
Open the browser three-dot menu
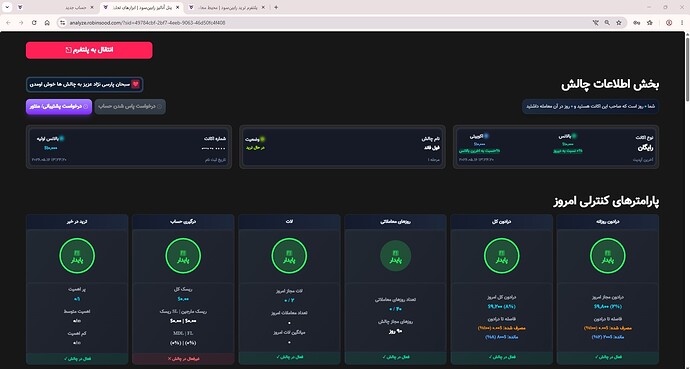[682, 22]
